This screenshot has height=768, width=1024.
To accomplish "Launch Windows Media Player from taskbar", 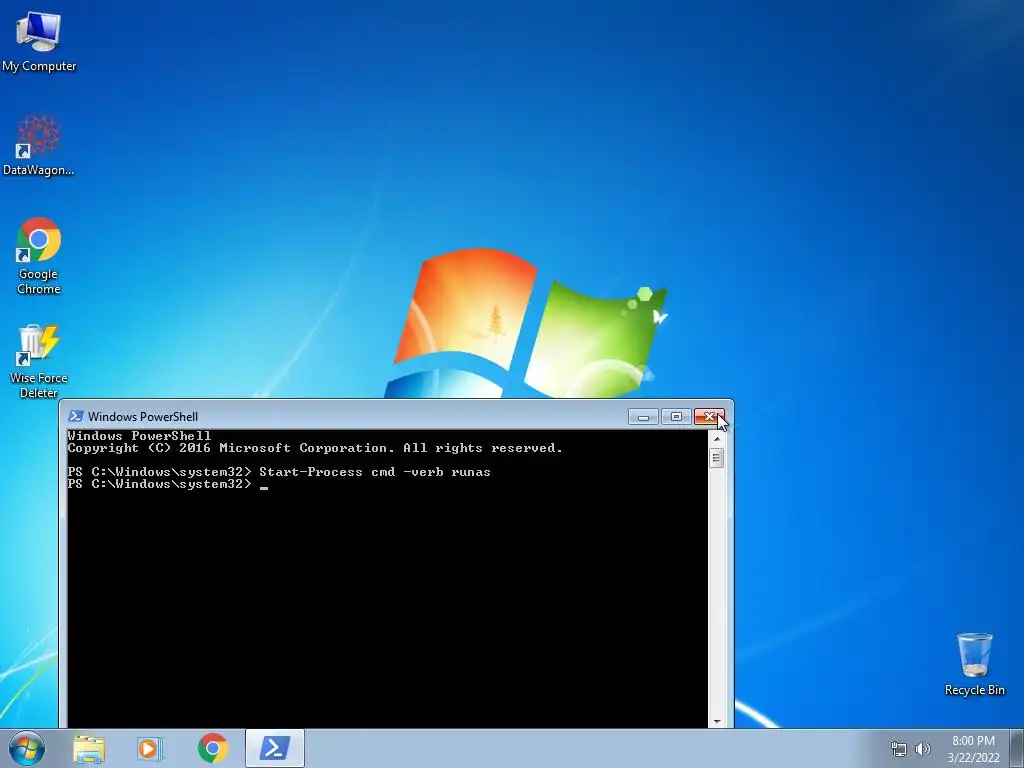I will [x=150, y=748].
